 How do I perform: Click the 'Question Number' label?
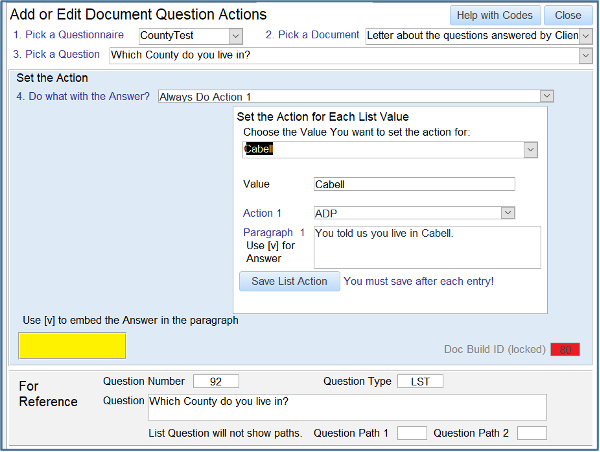coord(144,382)
